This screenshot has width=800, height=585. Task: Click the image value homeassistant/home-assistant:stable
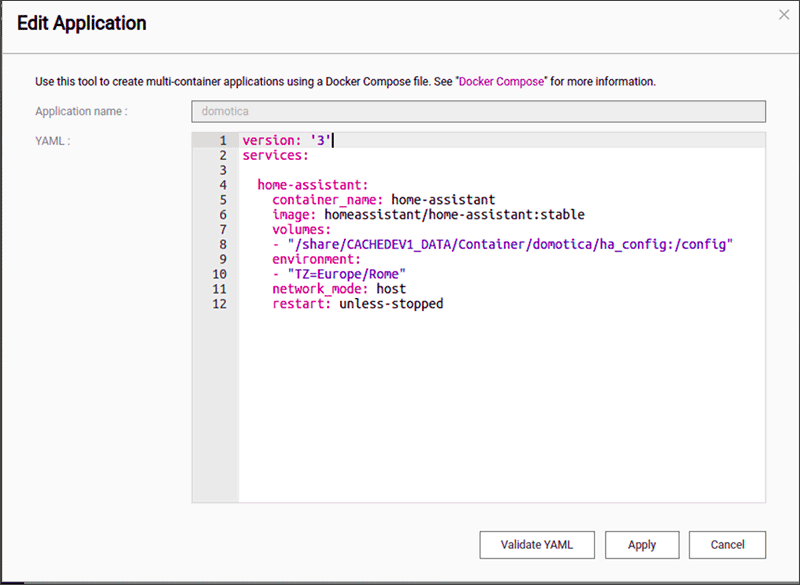[454, 214]
